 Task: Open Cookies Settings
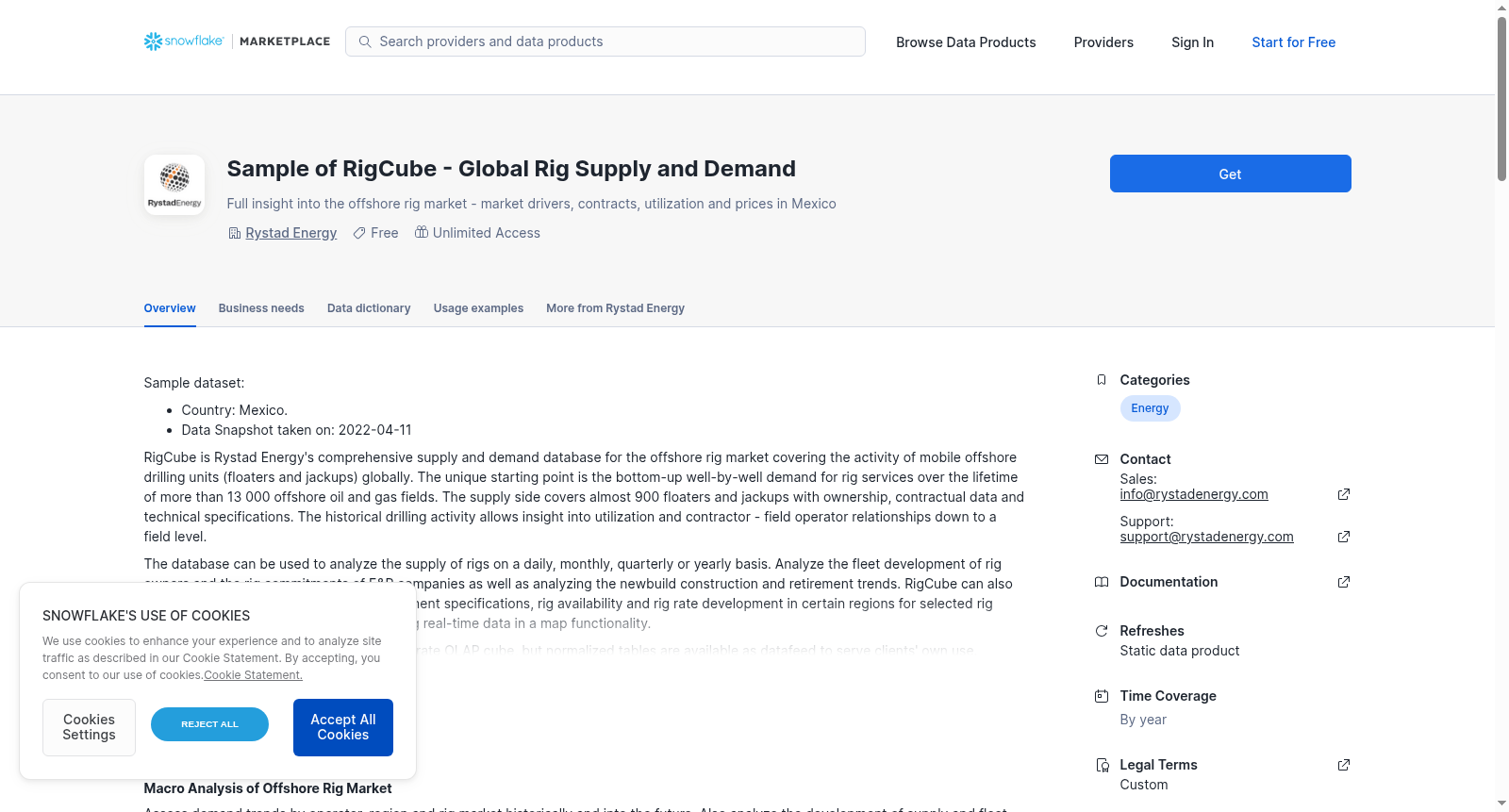[x=89, y=727]
